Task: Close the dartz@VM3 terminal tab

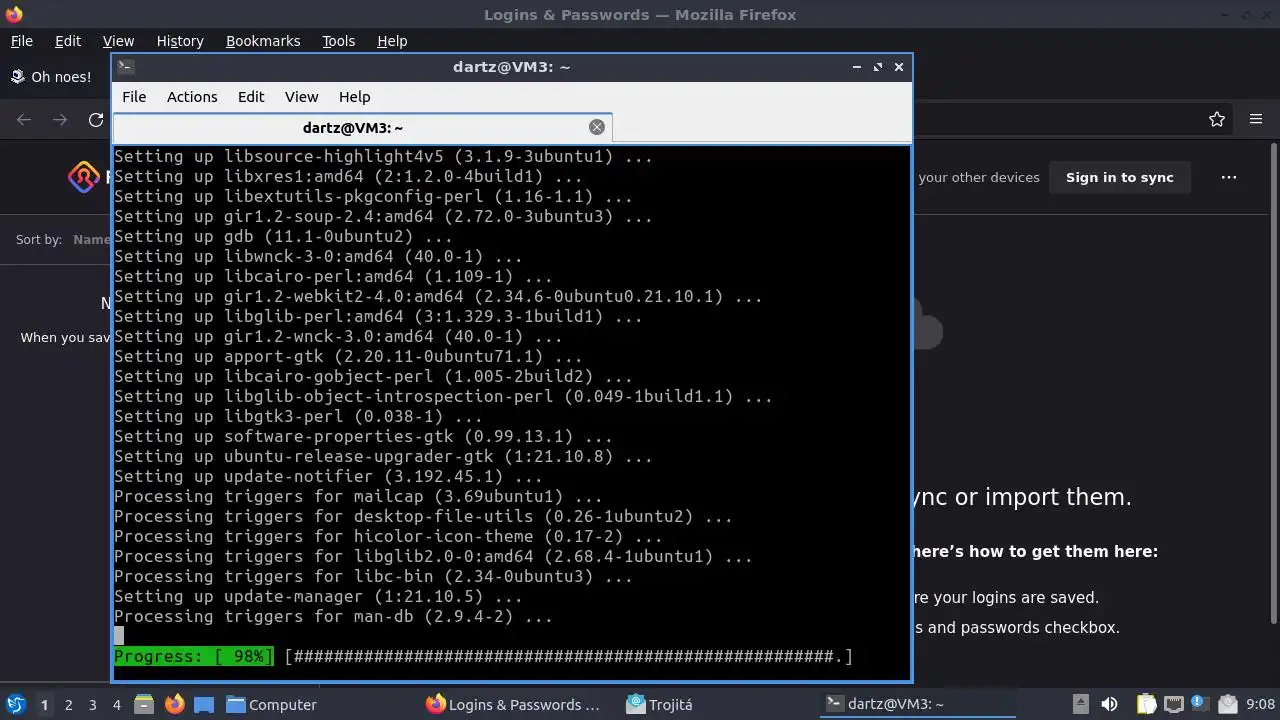Action: tap(597, 127)
